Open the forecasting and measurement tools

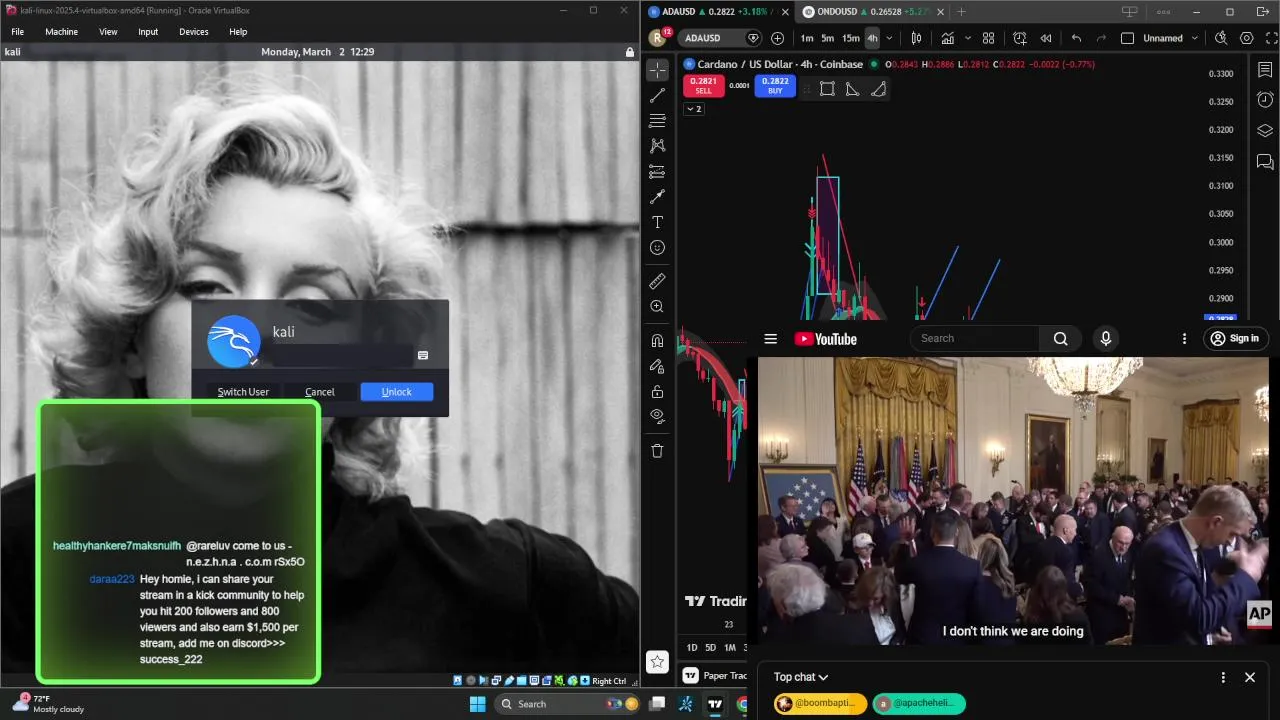pyautogui.click(x=657, y=172)
